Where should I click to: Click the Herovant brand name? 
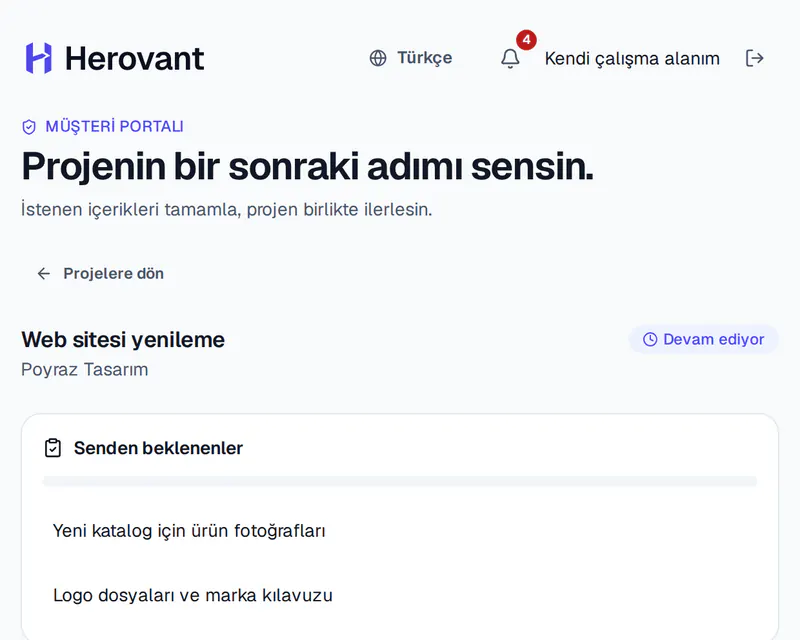[x=135, y=58]
